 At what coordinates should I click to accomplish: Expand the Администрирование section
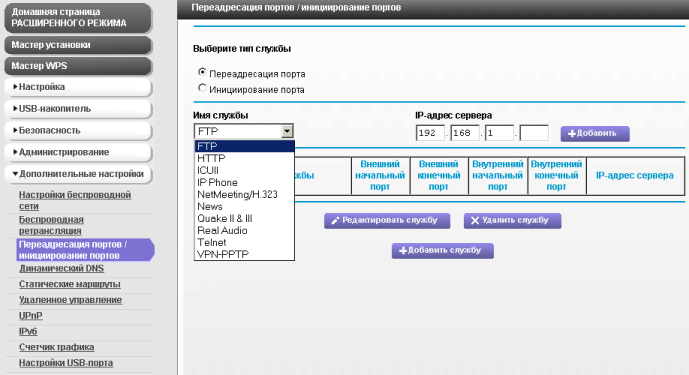[78, 152]
